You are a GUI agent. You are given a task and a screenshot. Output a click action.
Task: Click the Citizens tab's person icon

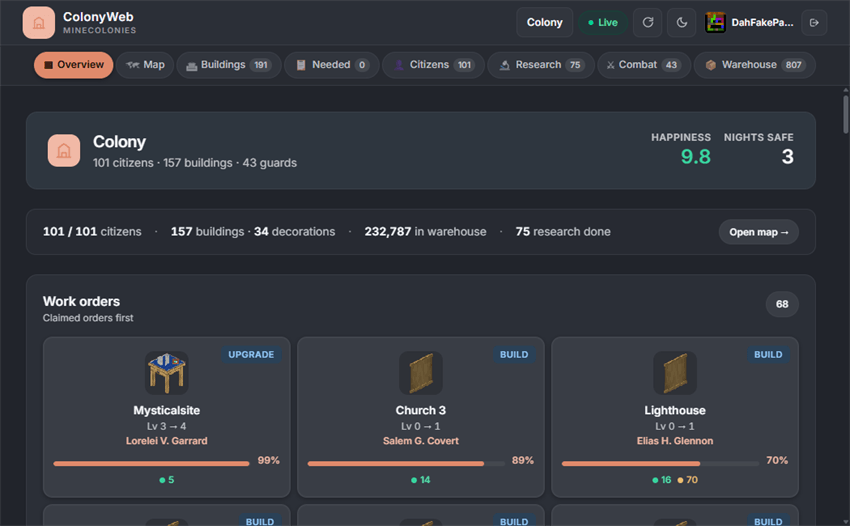[399, 65]
